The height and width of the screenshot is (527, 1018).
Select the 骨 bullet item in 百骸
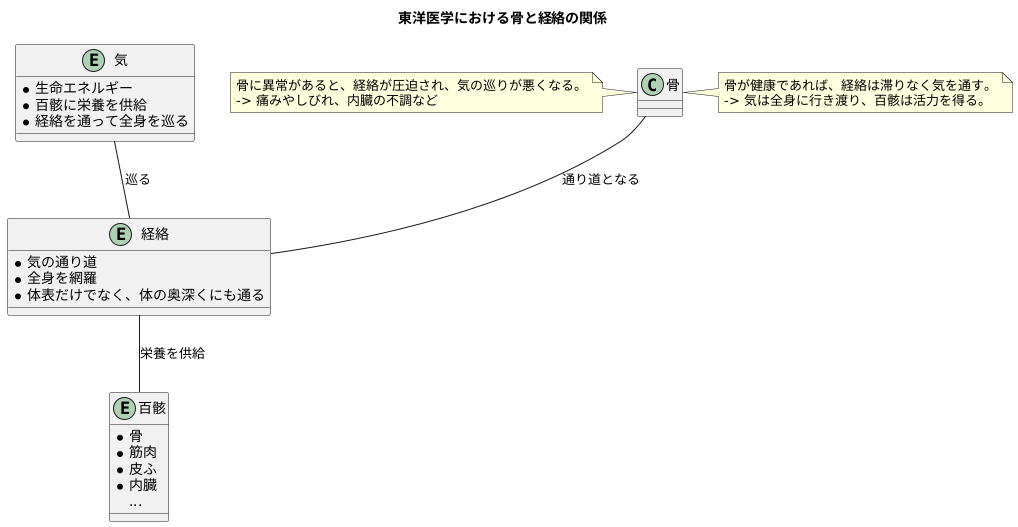(x=129, y=436)
